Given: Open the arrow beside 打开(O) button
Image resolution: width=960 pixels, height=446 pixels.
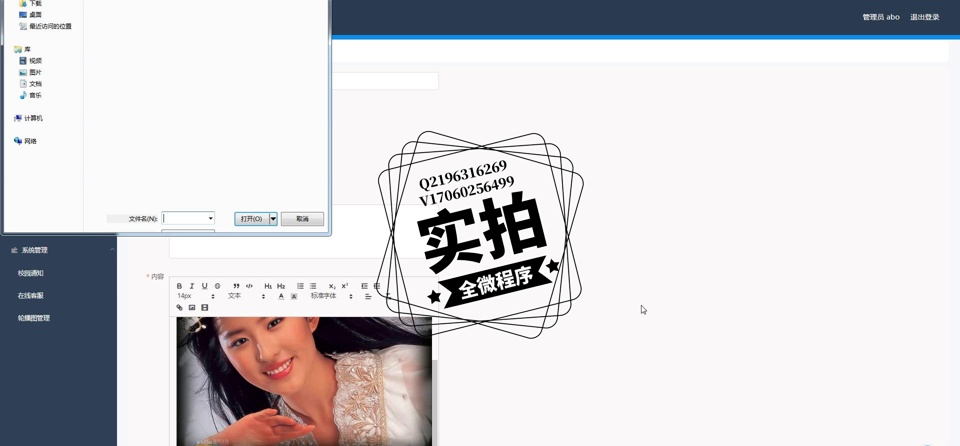Looking at the screenshot, I should (x=273, y=219).
